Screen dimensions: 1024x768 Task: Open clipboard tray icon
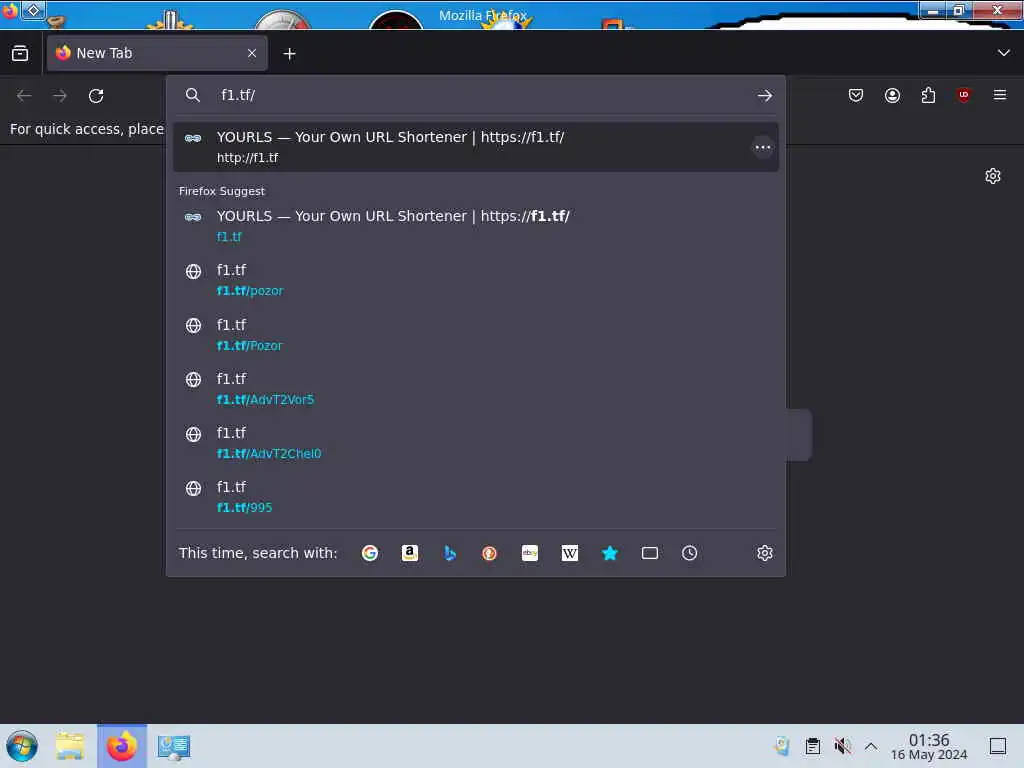(x=812, y=746)
